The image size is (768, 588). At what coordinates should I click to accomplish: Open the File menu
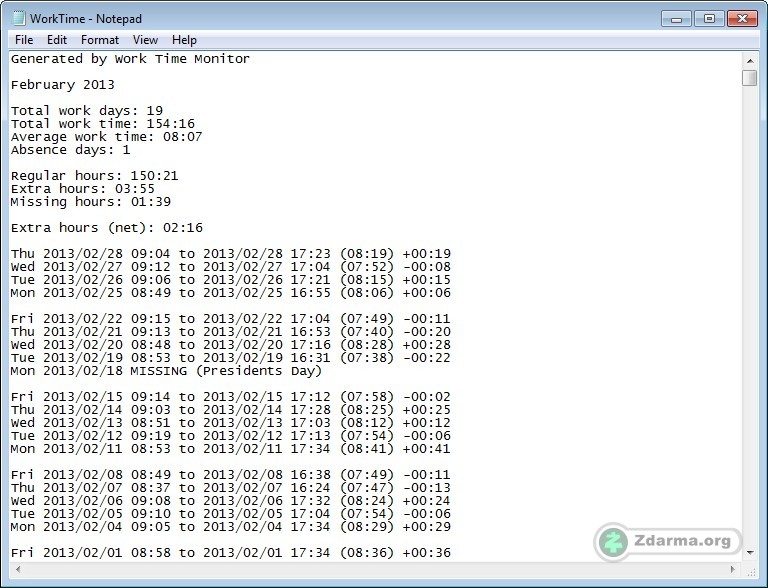click(24, 40)
